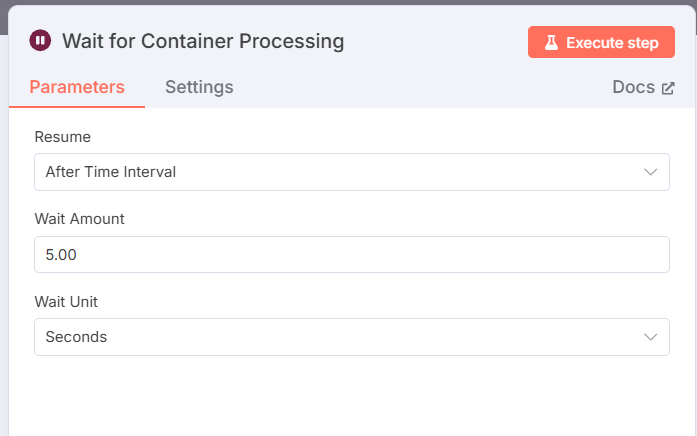Click the dimmed backdrop above the panel

pos(348,2)
